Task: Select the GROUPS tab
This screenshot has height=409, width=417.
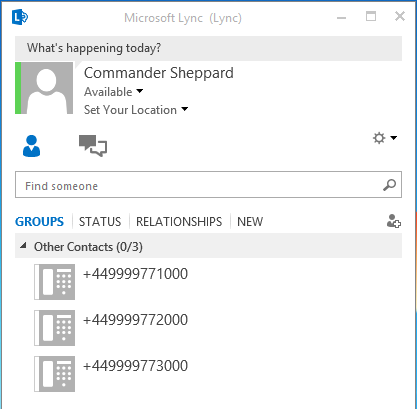Action: [39, 222]
